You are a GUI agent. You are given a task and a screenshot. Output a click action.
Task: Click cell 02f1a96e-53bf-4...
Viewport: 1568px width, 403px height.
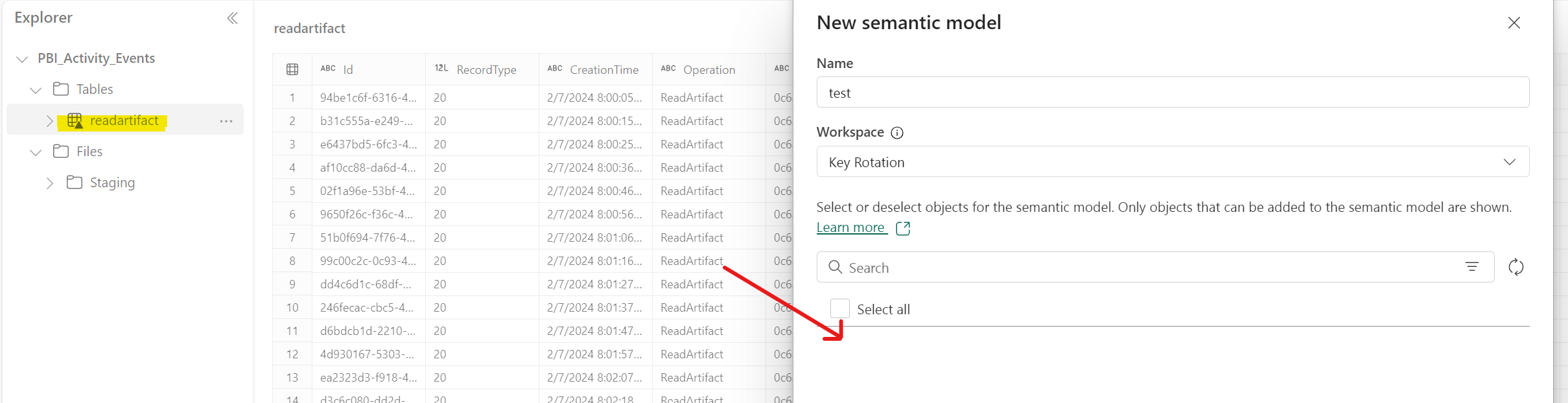[368, 191]
